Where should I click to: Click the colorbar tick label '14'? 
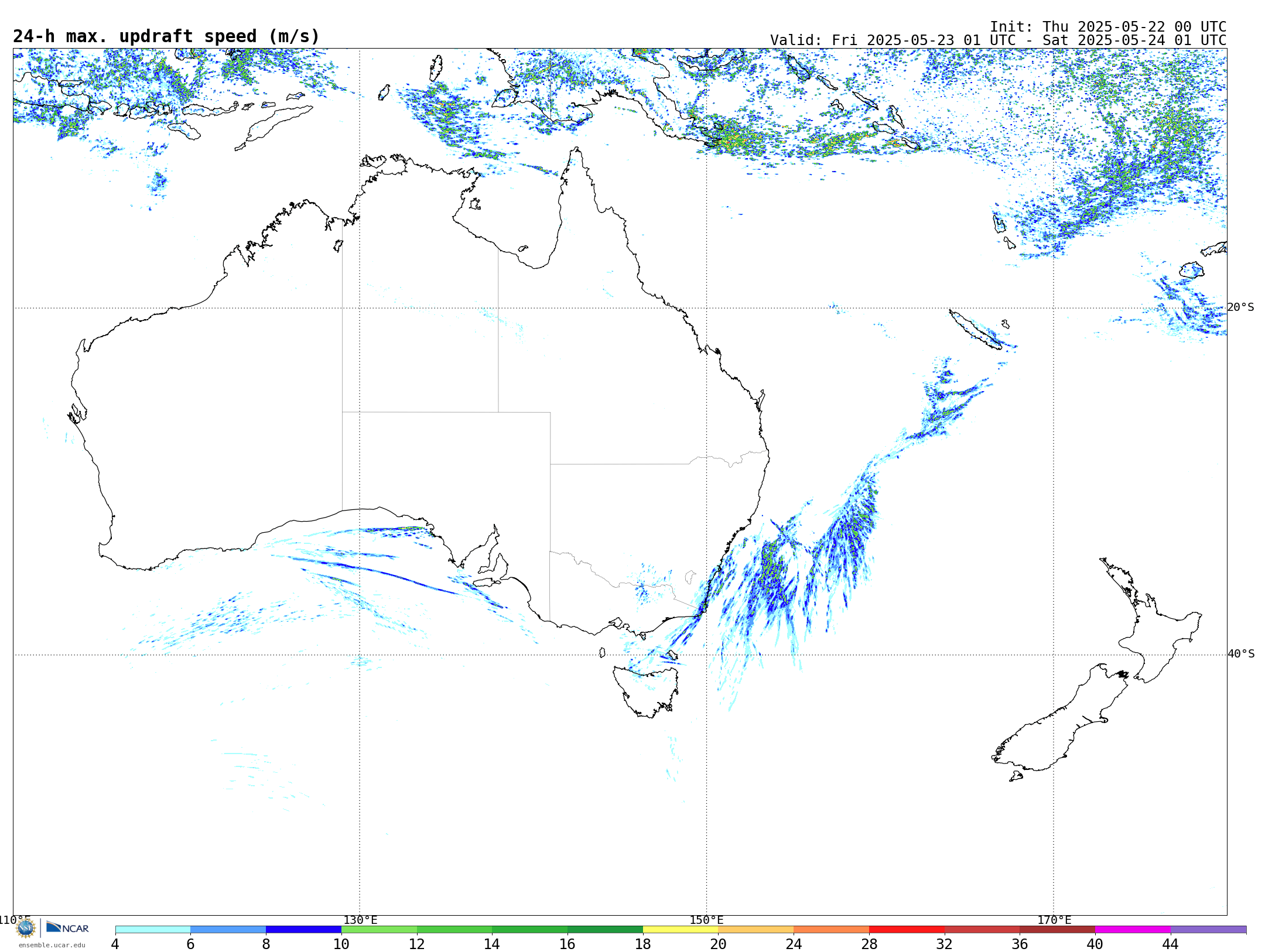(492, 944)
